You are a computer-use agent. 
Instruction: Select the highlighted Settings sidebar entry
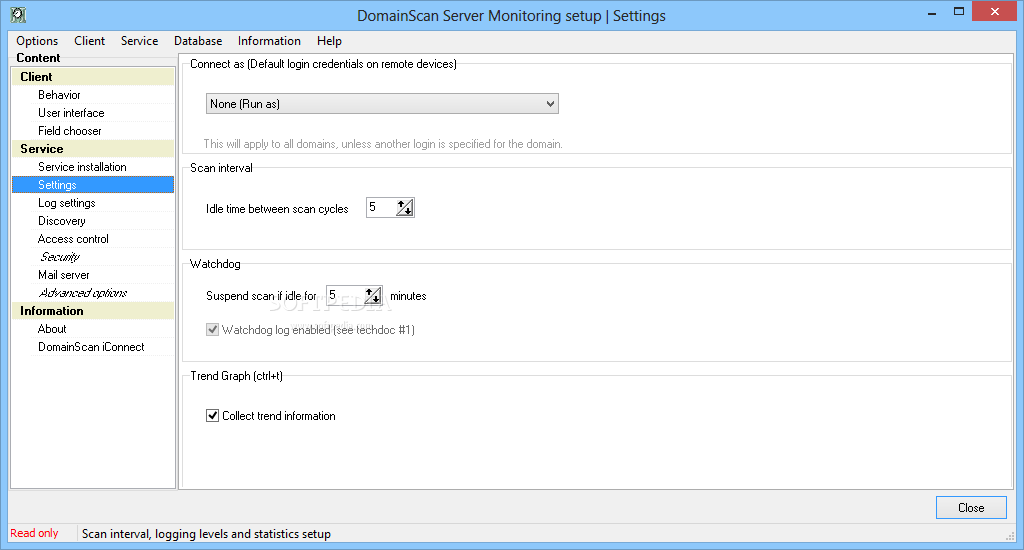click(93, 185)
